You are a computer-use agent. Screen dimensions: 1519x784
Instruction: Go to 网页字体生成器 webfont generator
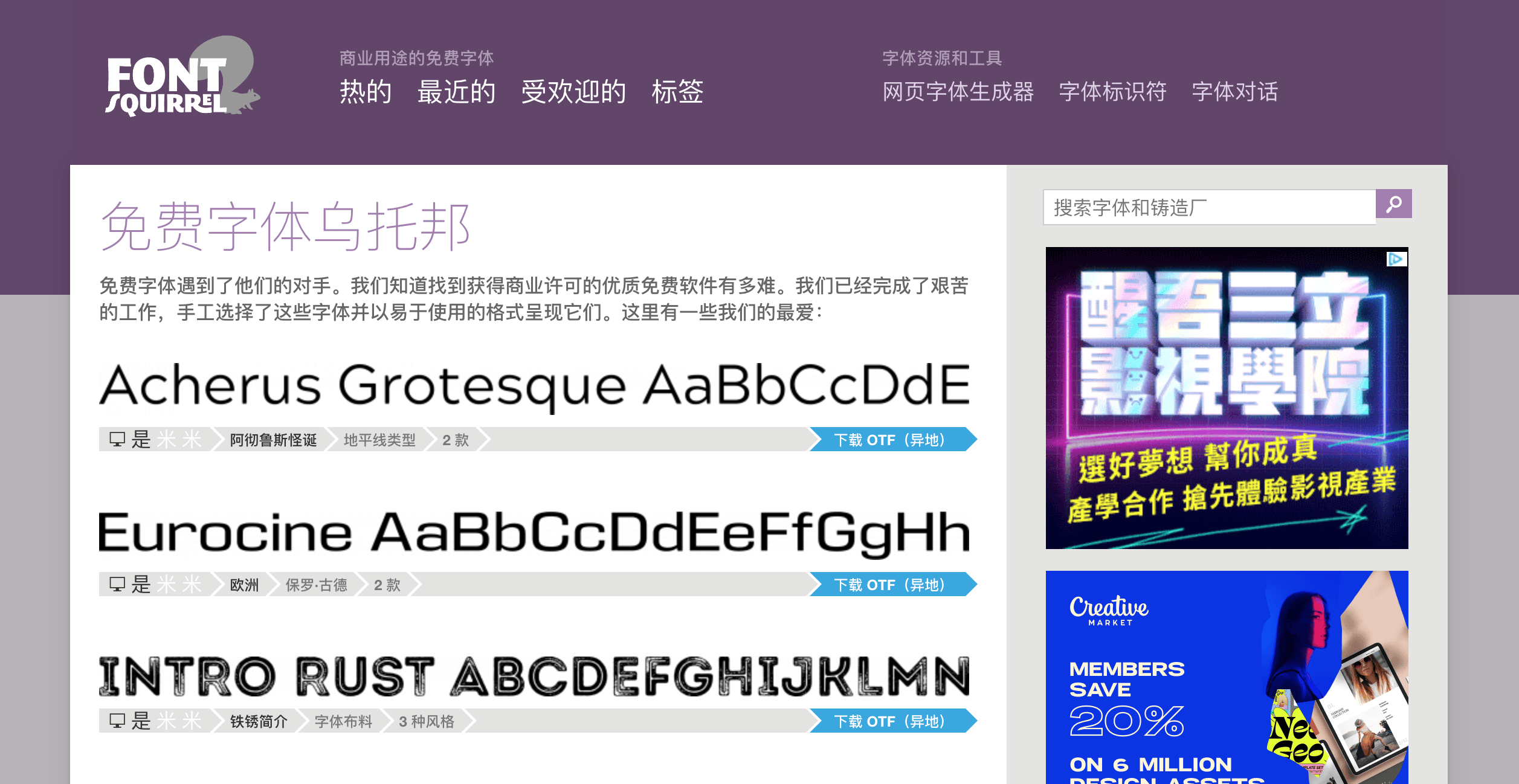click(958, 92)
